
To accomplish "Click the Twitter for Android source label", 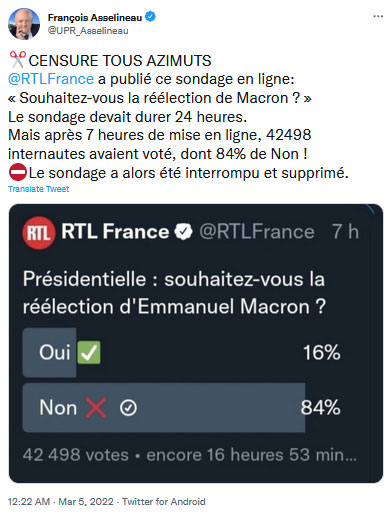I will 164,501.
